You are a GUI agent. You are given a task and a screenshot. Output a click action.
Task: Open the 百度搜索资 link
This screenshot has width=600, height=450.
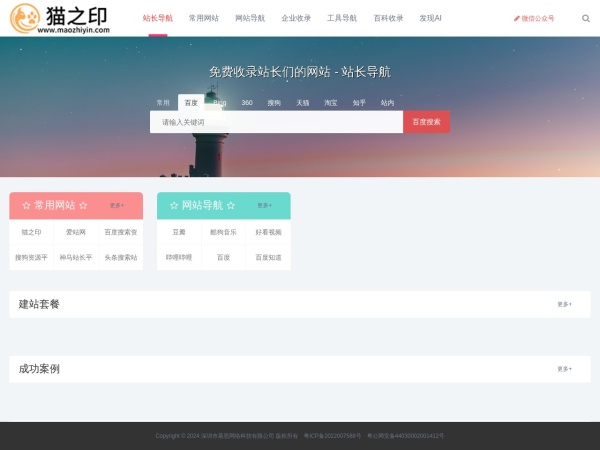121,232
